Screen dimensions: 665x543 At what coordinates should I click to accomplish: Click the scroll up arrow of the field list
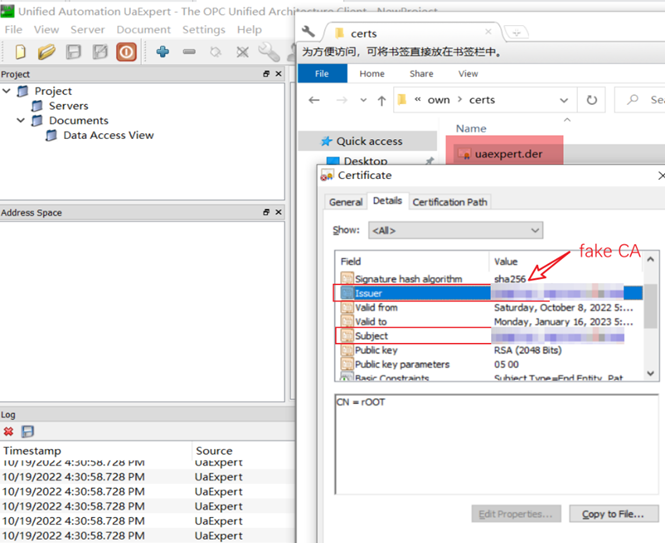click(651, 259)
